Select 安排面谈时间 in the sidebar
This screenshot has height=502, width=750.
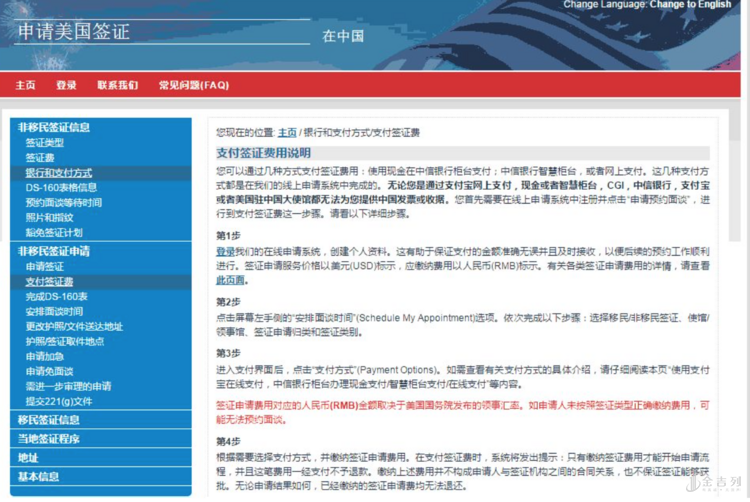pos(54,312)
